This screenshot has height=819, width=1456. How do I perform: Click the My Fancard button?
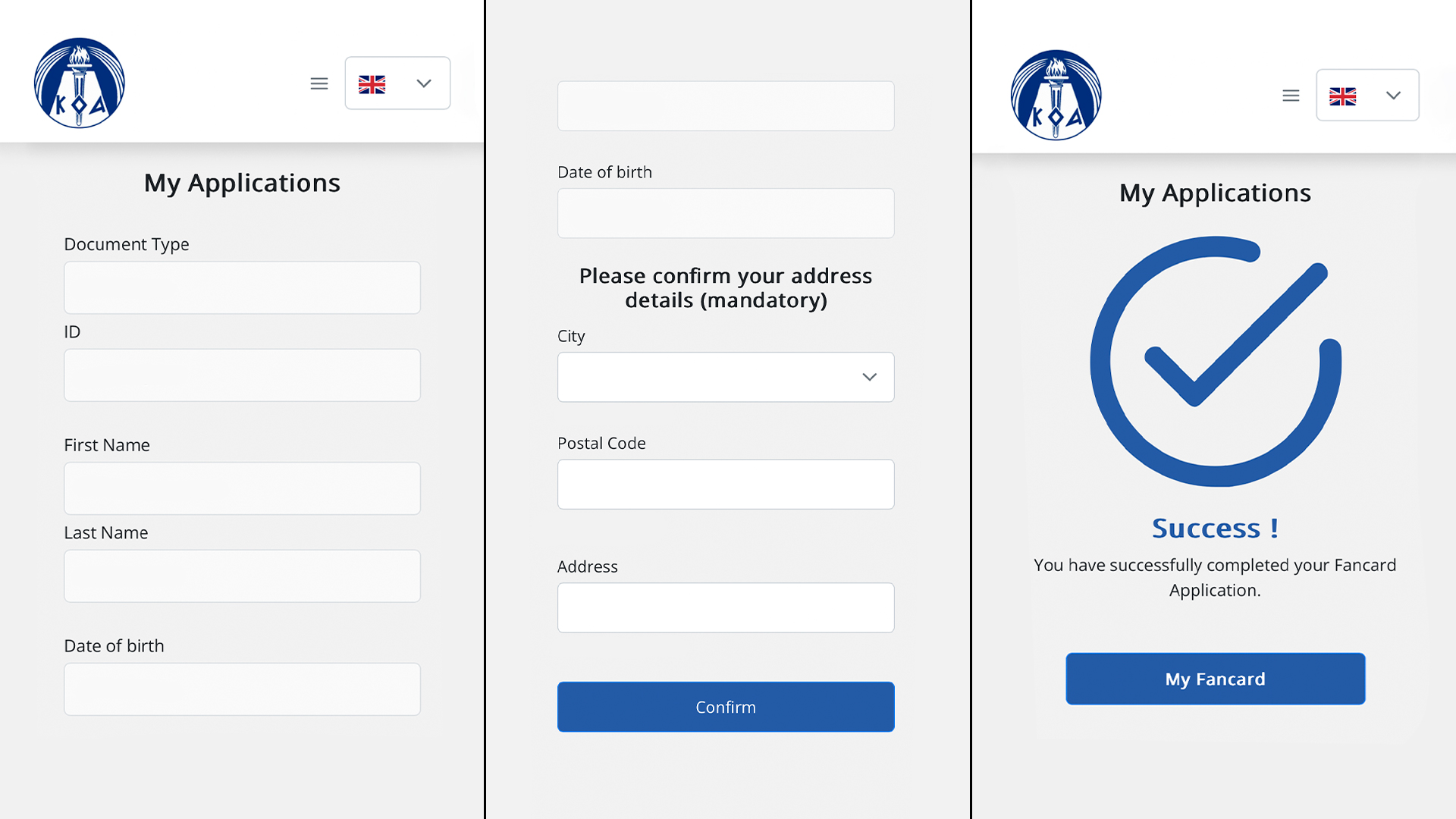point(1216,679)
